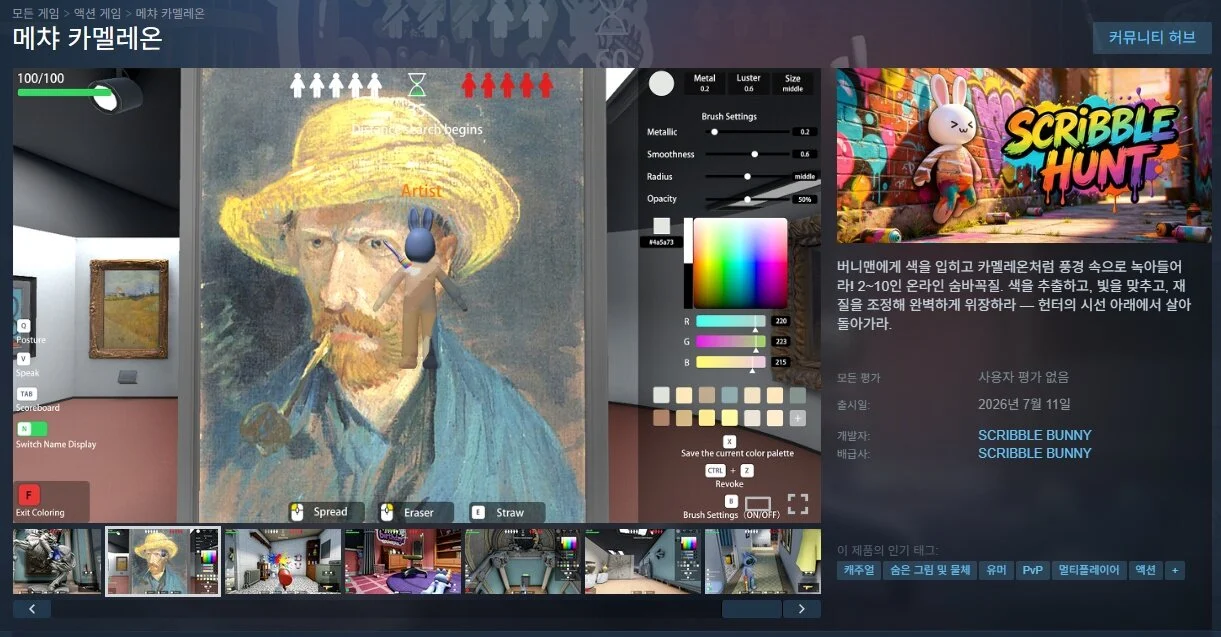Click the X key save palette icon

click(x=729, y=441)
